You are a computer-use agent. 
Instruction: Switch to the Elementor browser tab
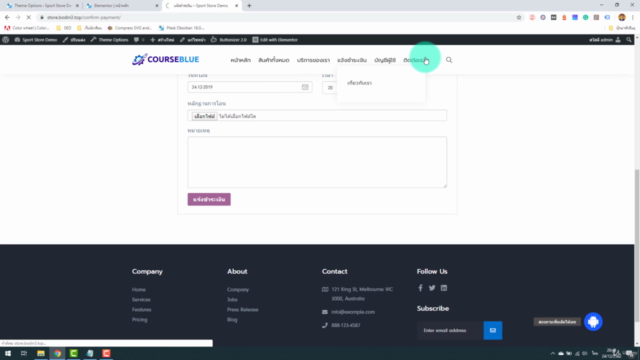(x=122, y=6)
